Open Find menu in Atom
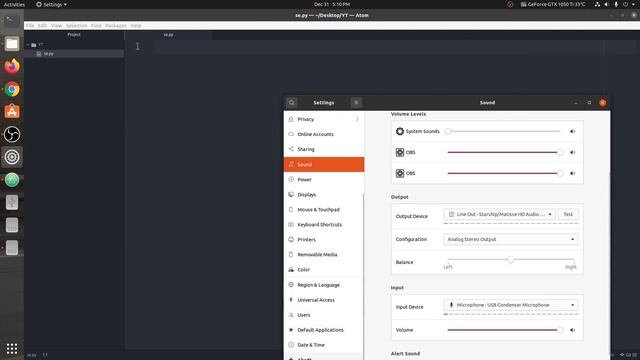 pos(96,25)
